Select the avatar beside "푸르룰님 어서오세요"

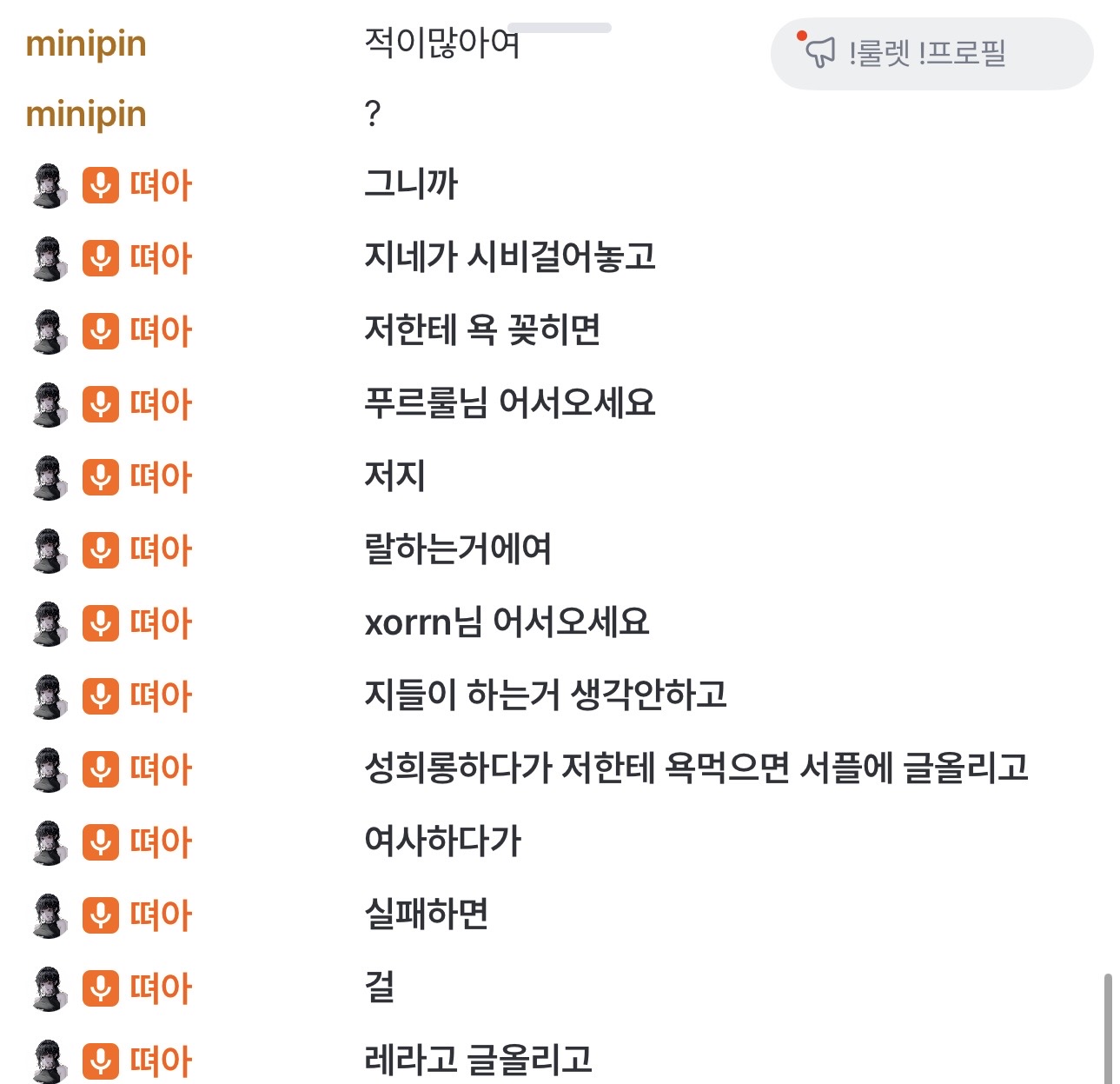pos(50,405)
